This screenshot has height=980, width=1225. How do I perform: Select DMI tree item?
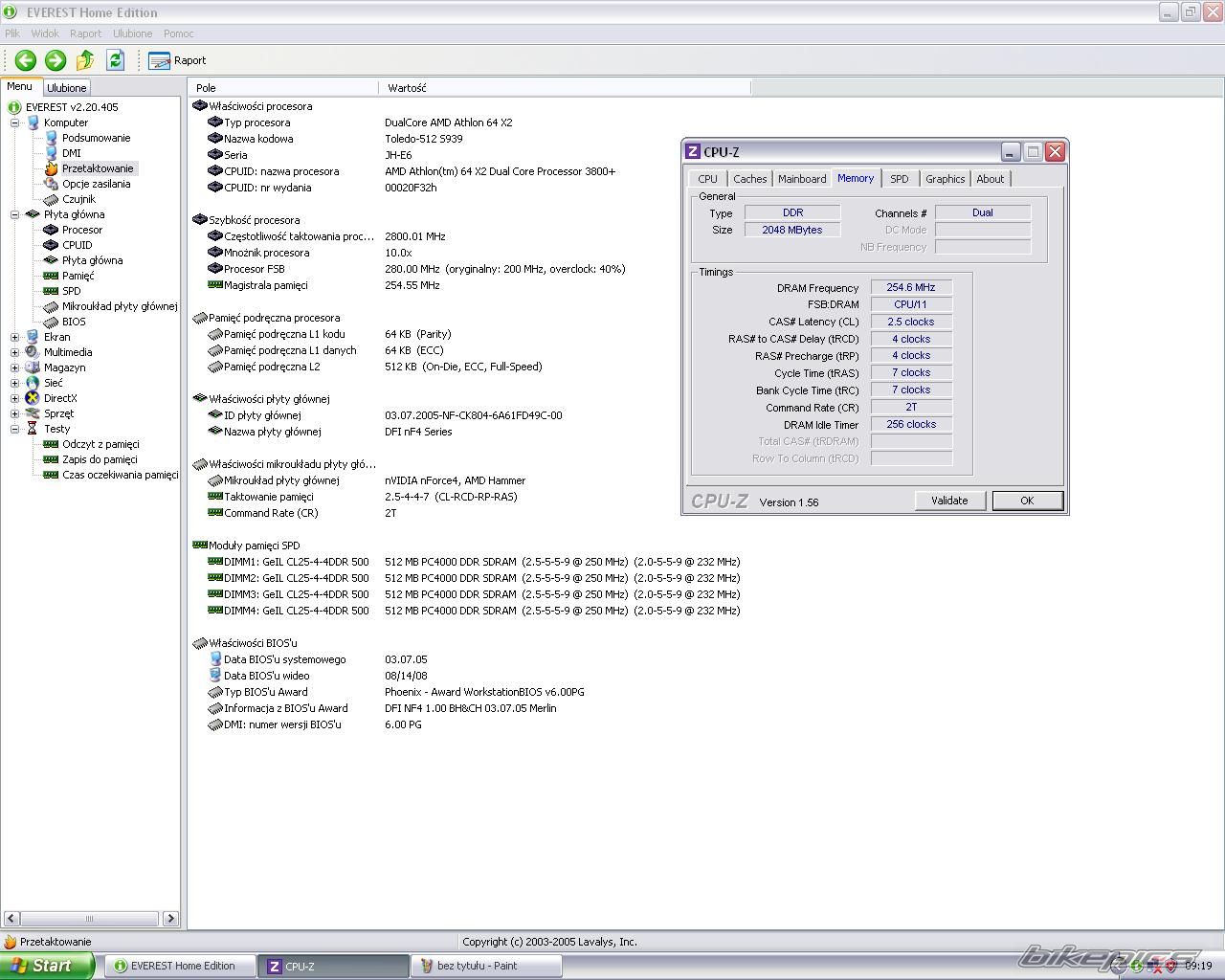click(x=72, y=153)
